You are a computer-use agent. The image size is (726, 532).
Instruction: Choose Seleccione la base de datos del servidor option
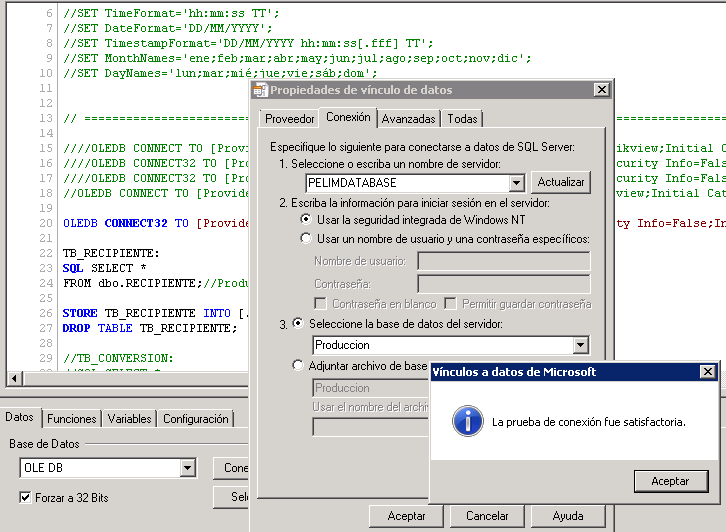(x=298, y=323)
